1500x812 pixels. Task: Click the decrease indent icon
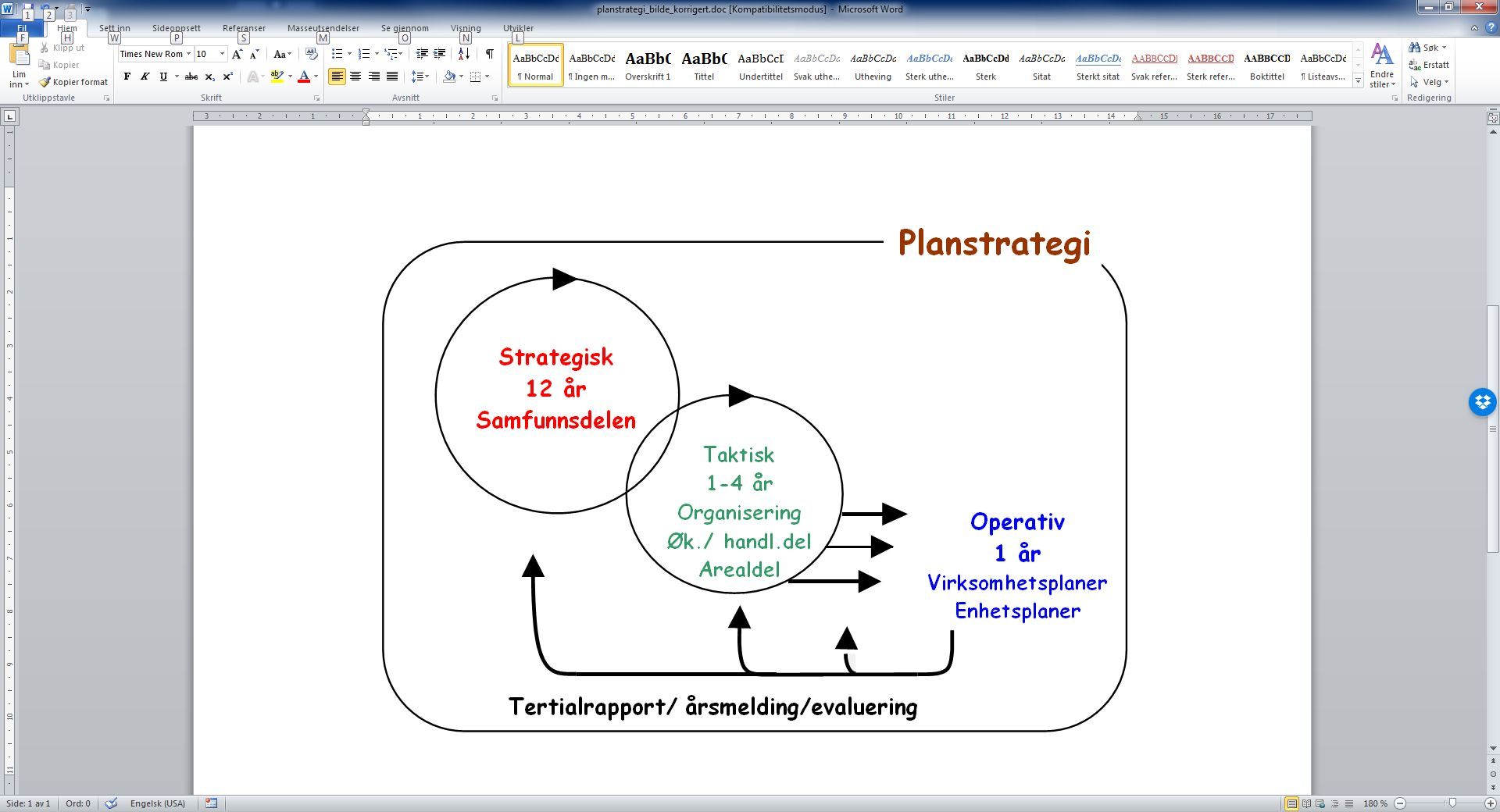[x=422, y=54]
